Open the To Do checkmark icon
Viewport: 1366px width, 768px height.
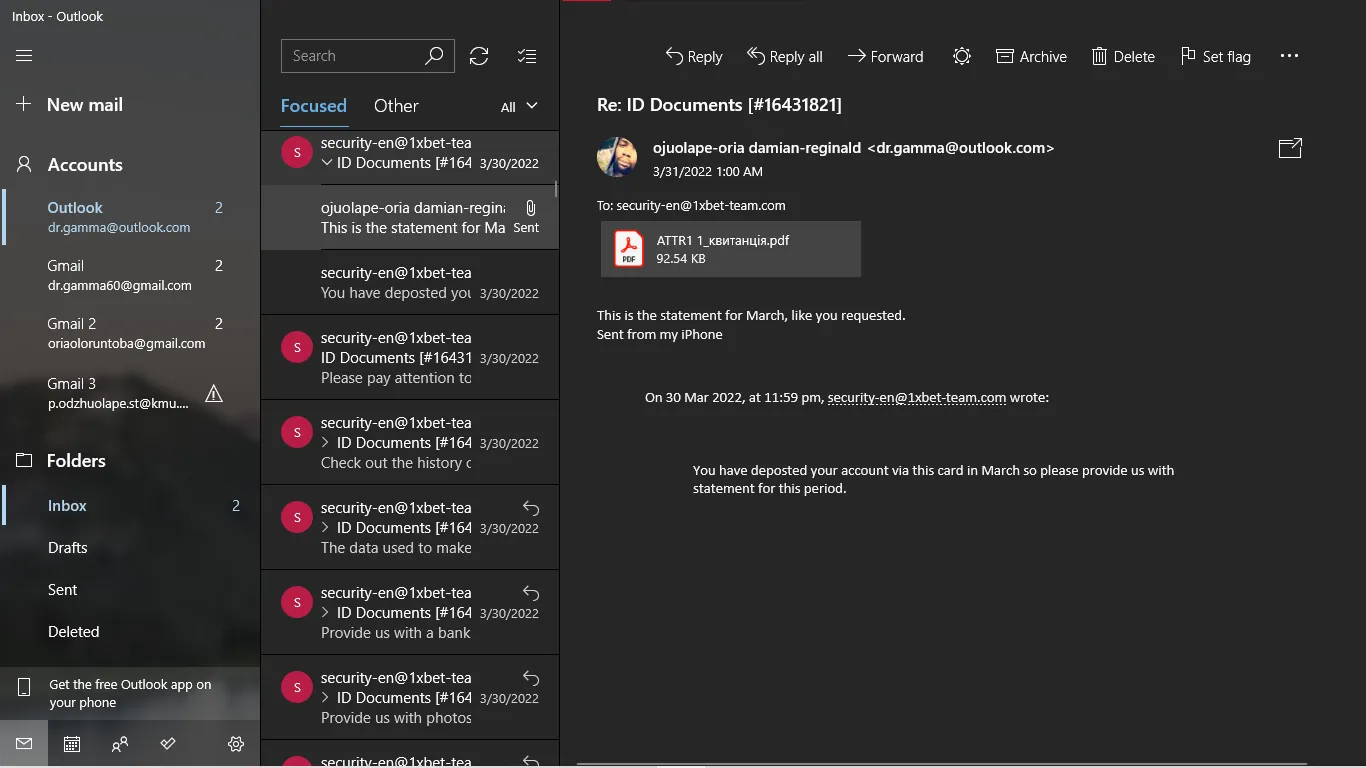click(x=168, y=744)
